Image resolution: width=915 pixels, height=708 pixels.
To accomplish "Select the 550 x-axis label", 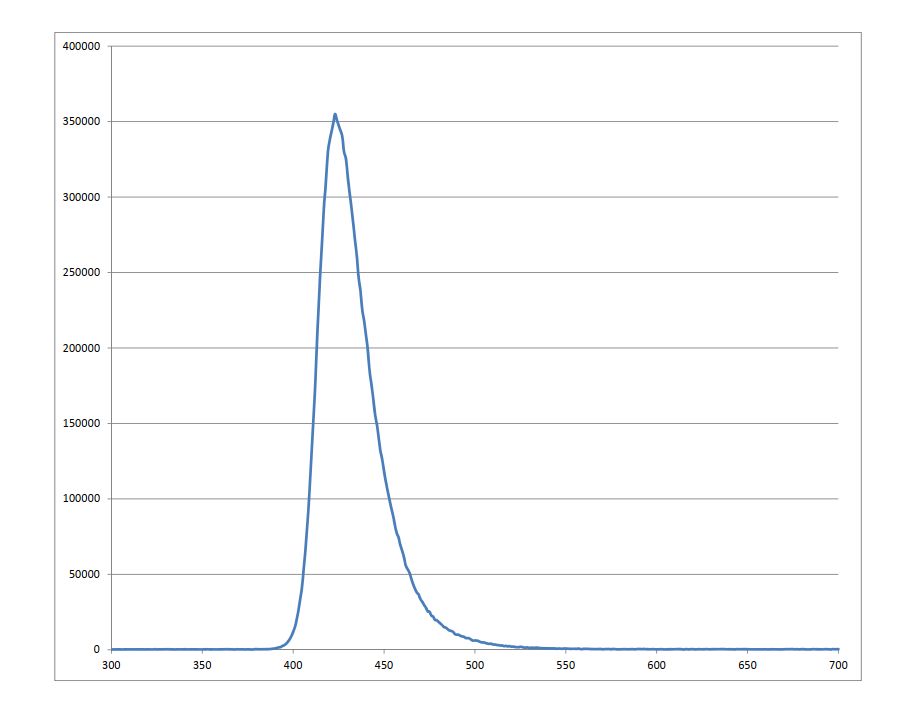I will click(565, 665).
